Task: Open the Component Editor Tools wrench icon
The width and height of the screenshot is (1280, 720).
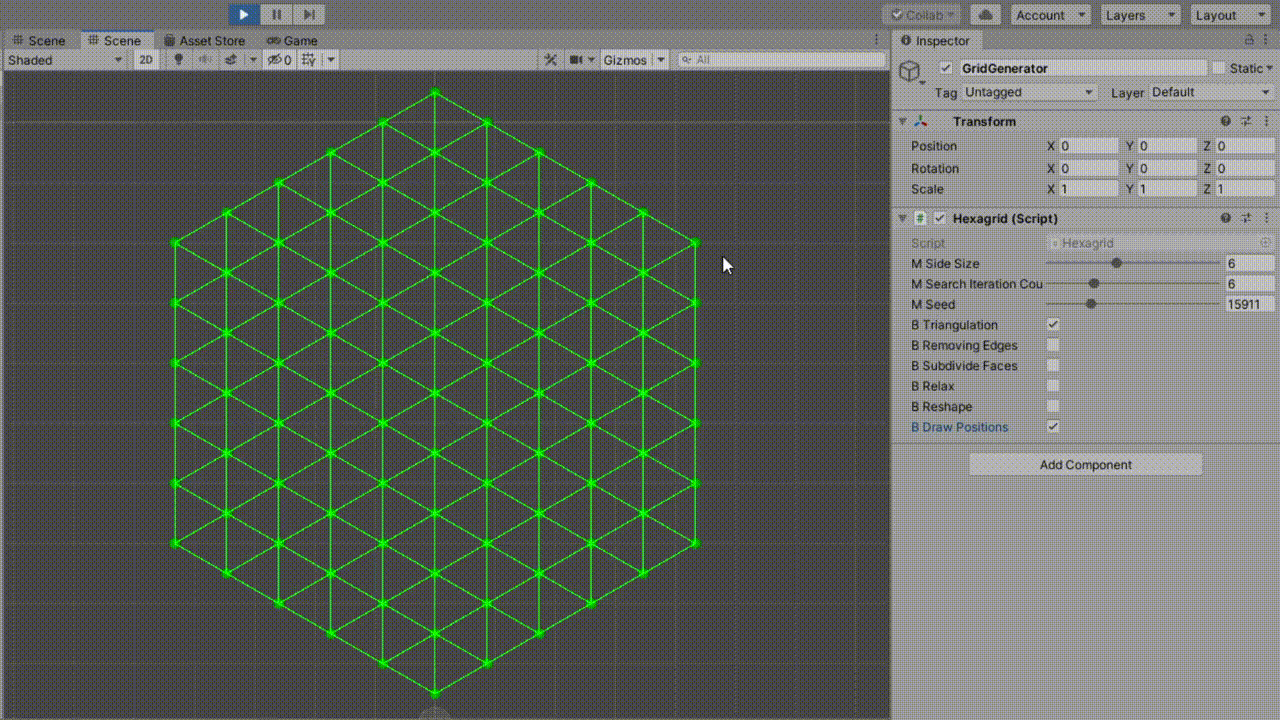Action: [550, 60]
